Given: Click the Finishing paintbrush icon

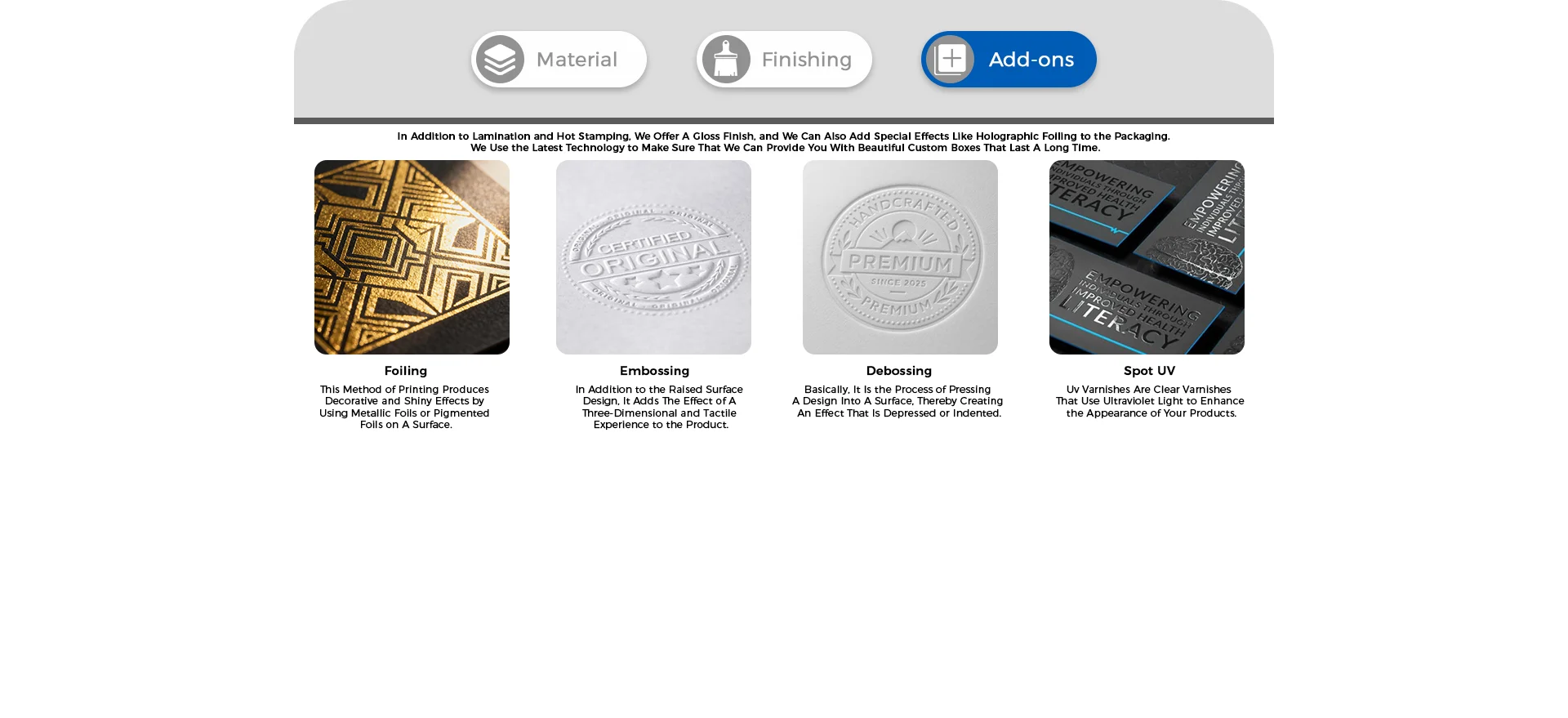Looking at the screenshot, I should 726,60.
